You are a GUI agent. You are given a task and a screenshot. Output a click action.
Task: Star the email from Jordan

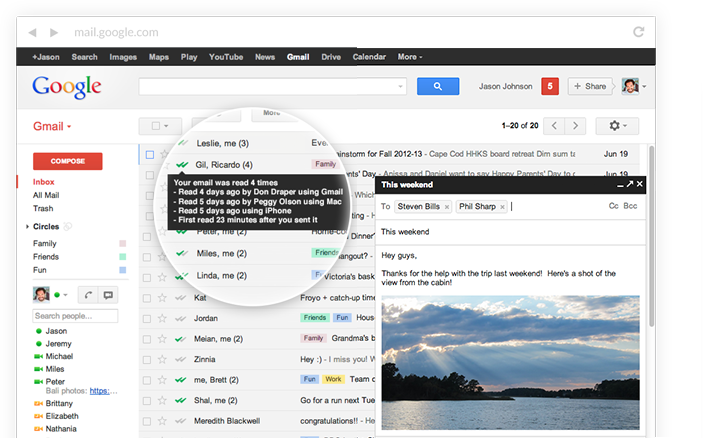coord(162,317)
